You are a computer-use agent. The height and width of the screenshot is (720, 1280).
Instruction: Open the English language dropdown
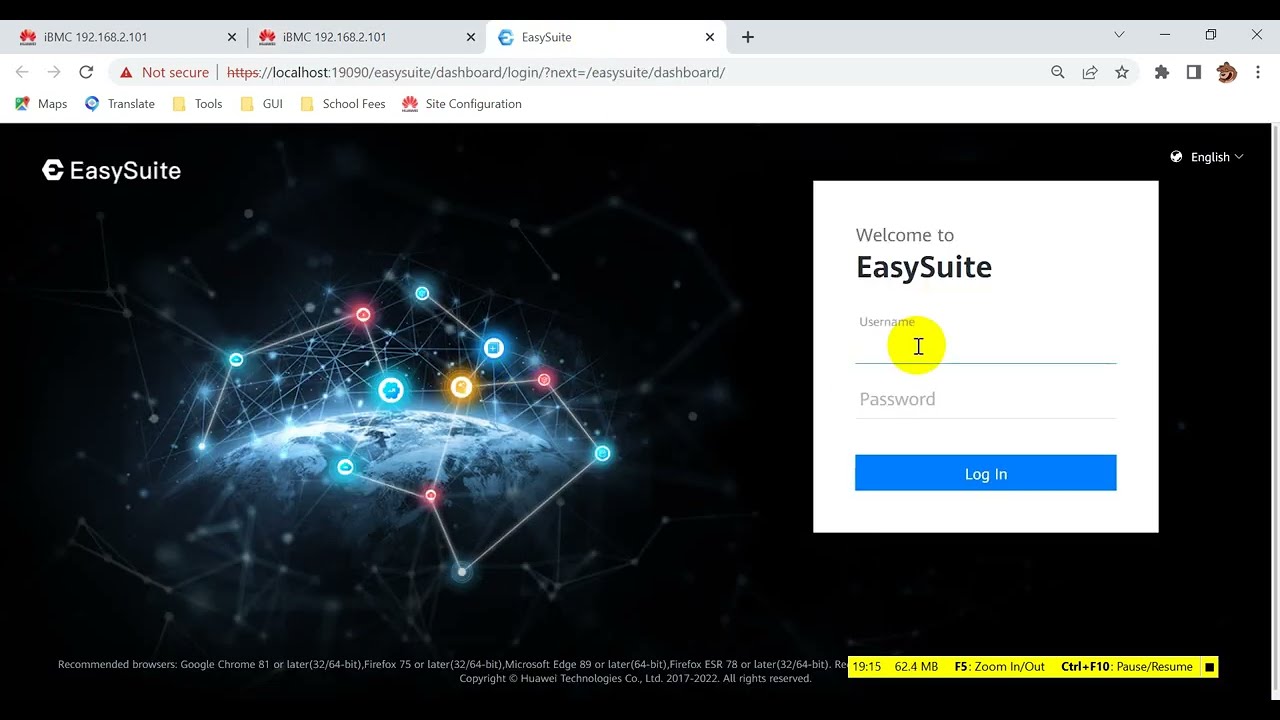click(x=1207, y=157)
